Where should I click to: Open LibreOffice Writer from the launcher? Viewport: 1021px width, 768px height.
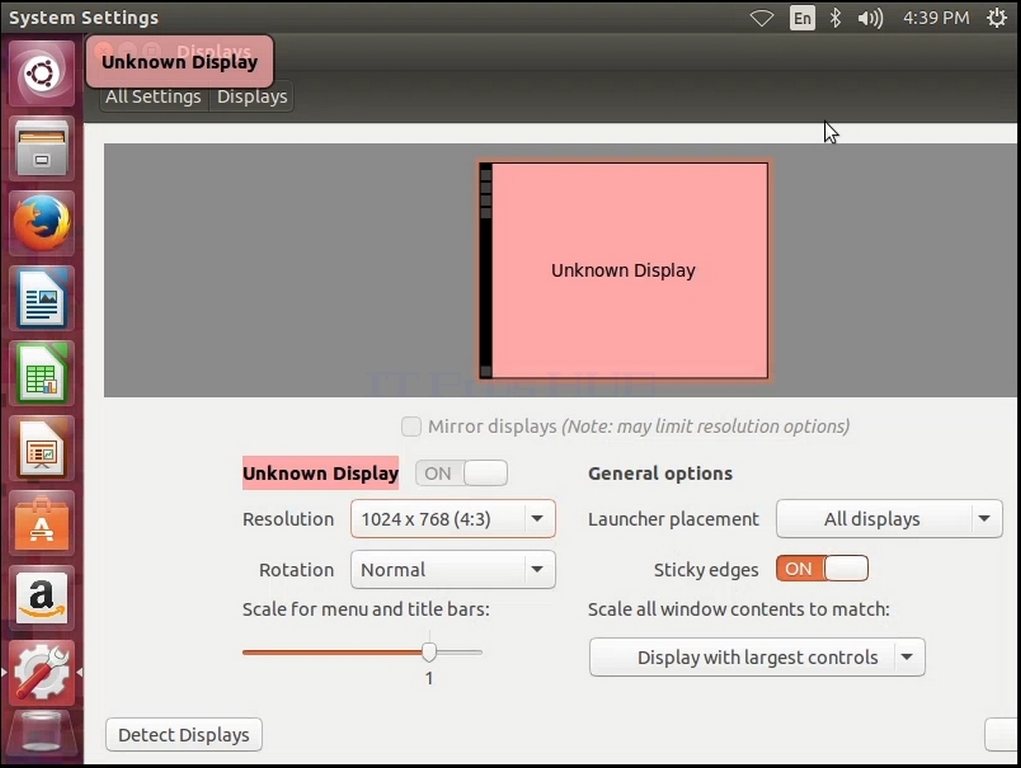[42, 298]
